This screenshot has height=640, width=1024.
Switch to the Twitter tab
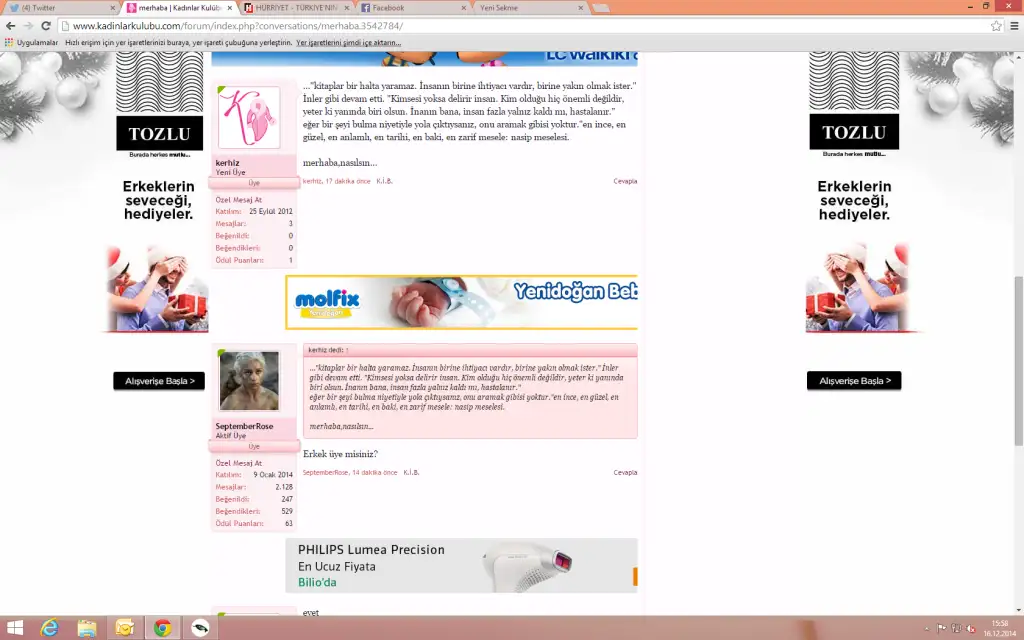[x=60, y=7]
